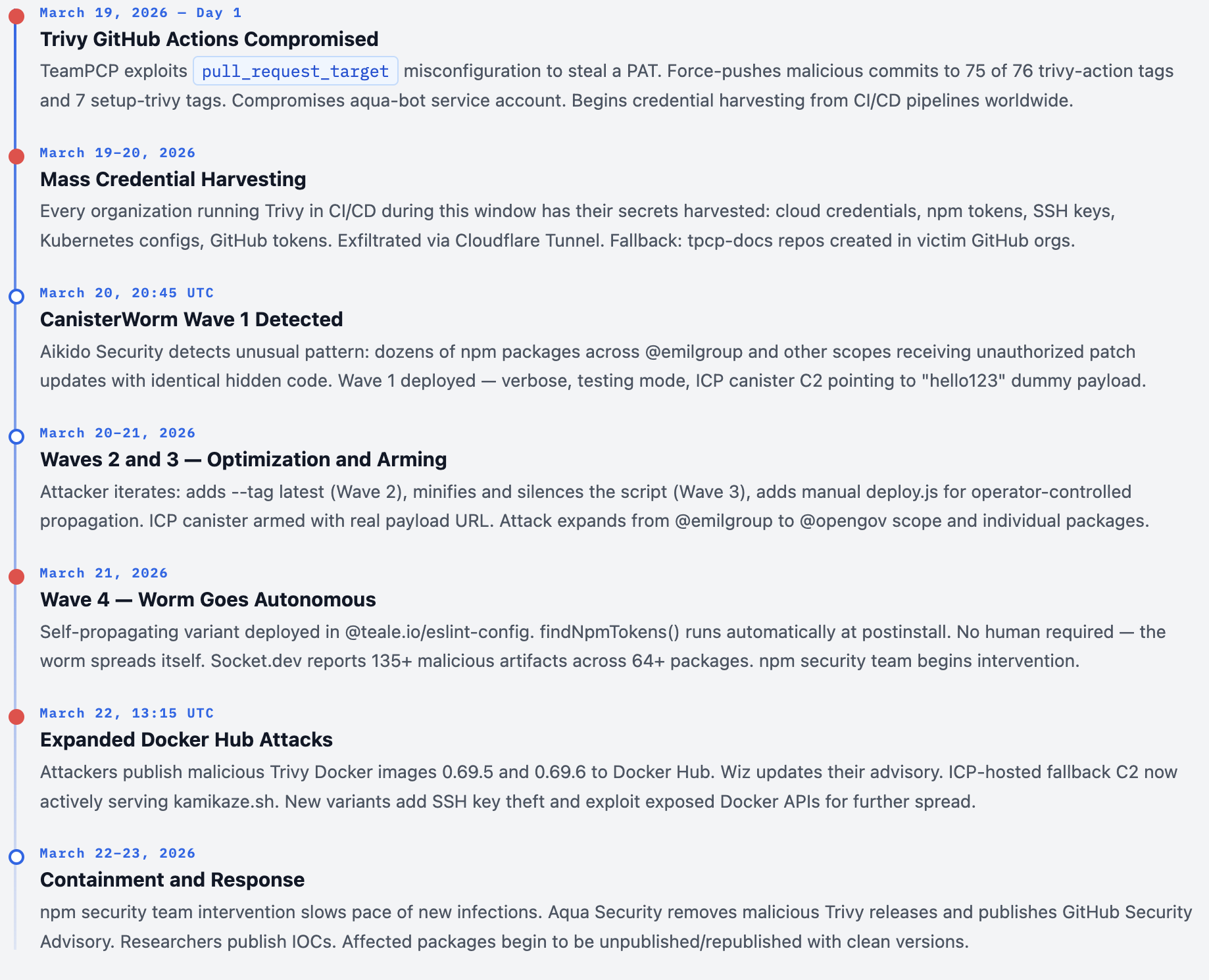Click the March 22-23, 2026 date label
1209x980 pixels.
(118, 854)
